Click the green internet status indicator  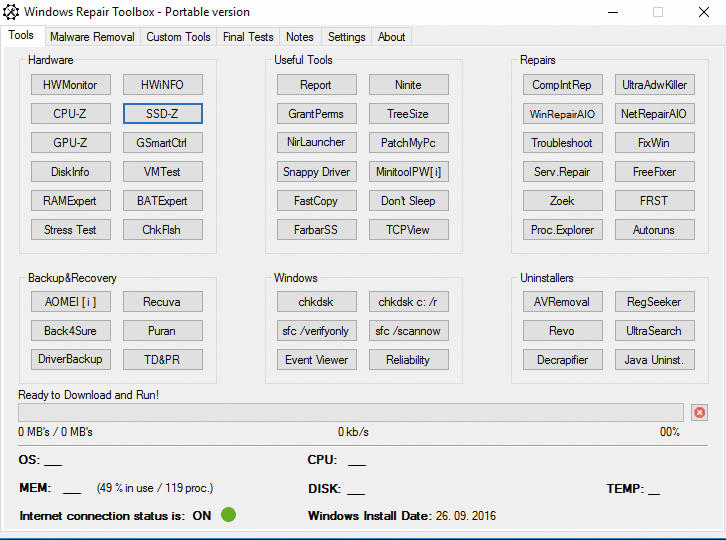click(228, 515)
